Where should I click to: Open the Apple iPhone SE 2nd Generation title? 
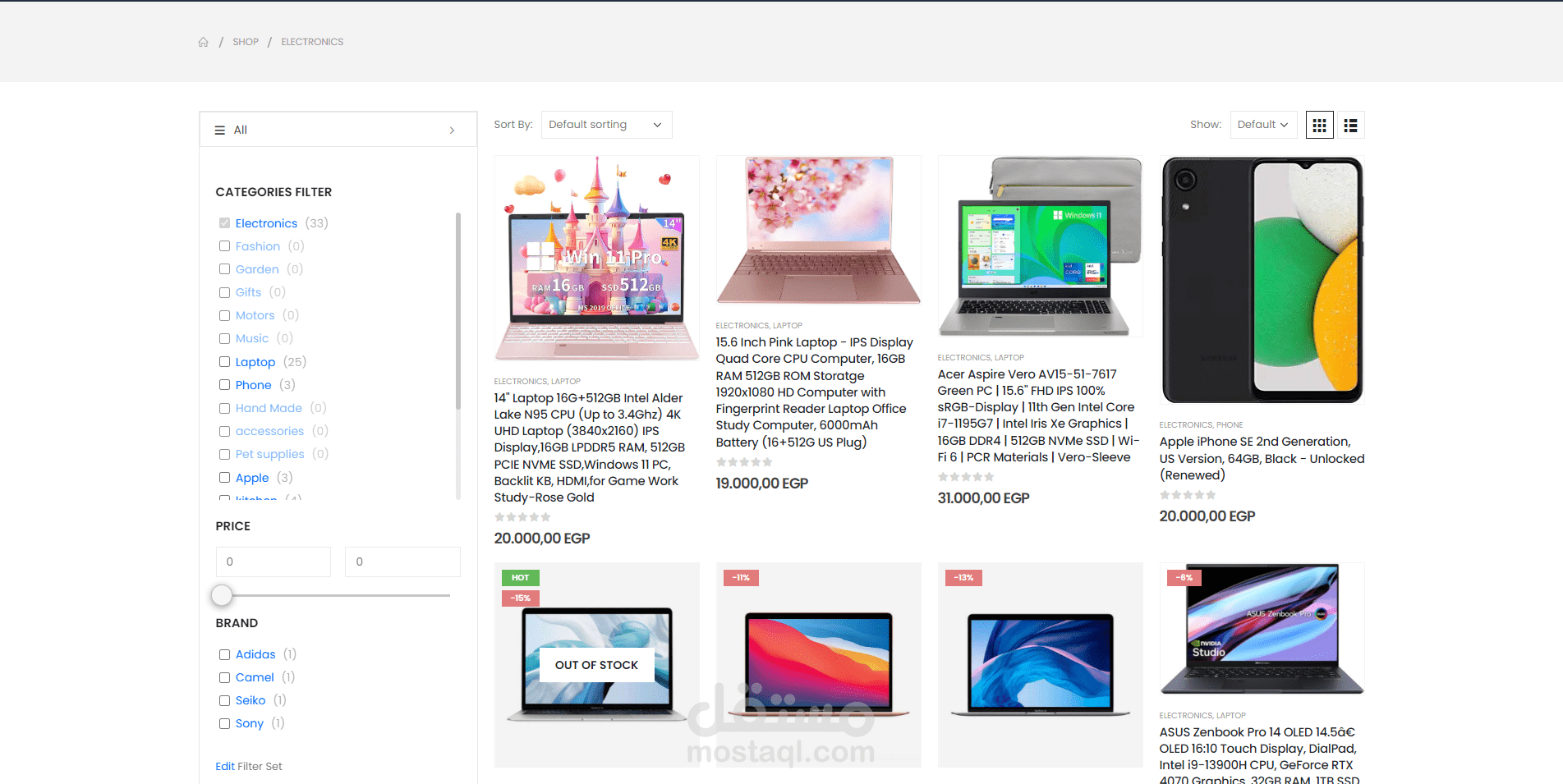[x=1262, y=458]
